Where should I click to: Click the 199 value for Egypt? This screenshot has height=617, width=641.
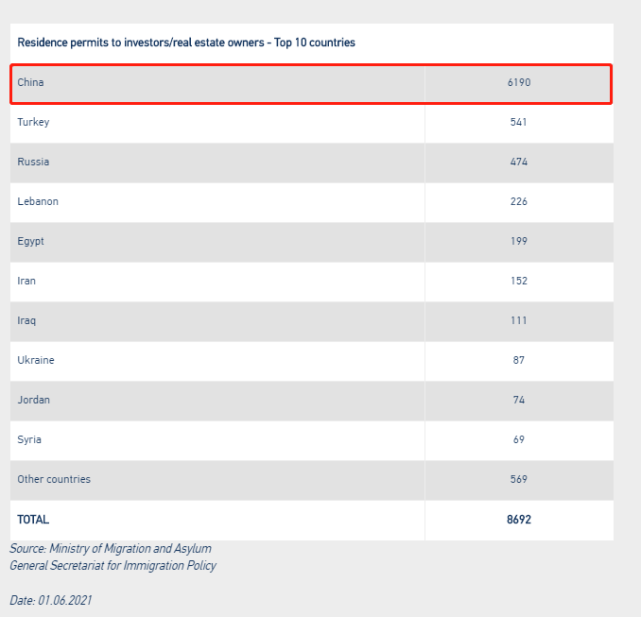(518, 241)
